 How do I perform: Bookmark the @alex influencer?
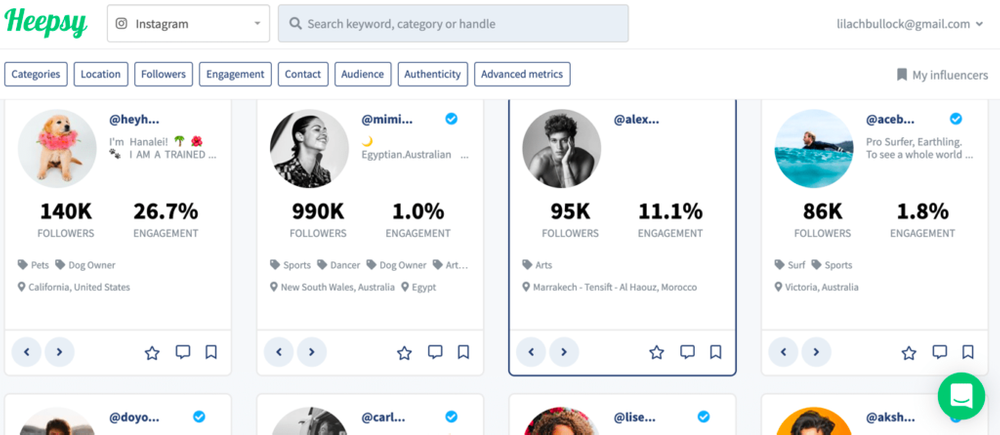pyautogui.click(x=716, y=352)
